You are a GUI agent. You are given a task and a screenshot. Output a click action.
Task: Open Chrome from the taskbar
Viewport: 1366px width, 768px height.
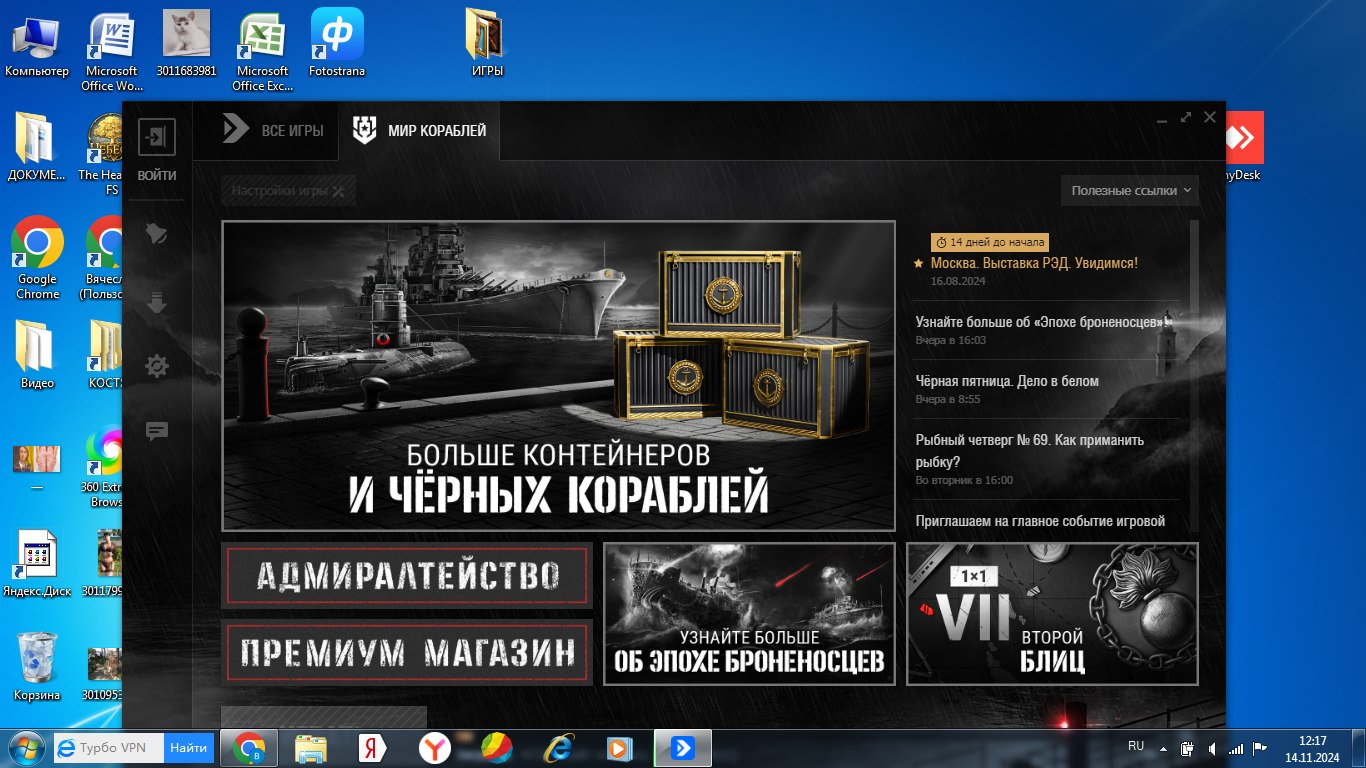click(248, 748)
